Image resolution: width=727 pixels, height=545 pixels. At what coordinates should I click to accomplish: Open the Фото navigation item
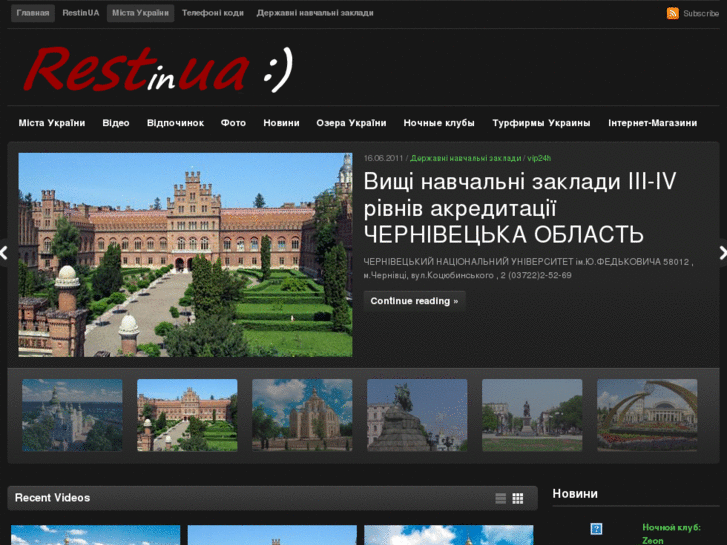point(233,123)
